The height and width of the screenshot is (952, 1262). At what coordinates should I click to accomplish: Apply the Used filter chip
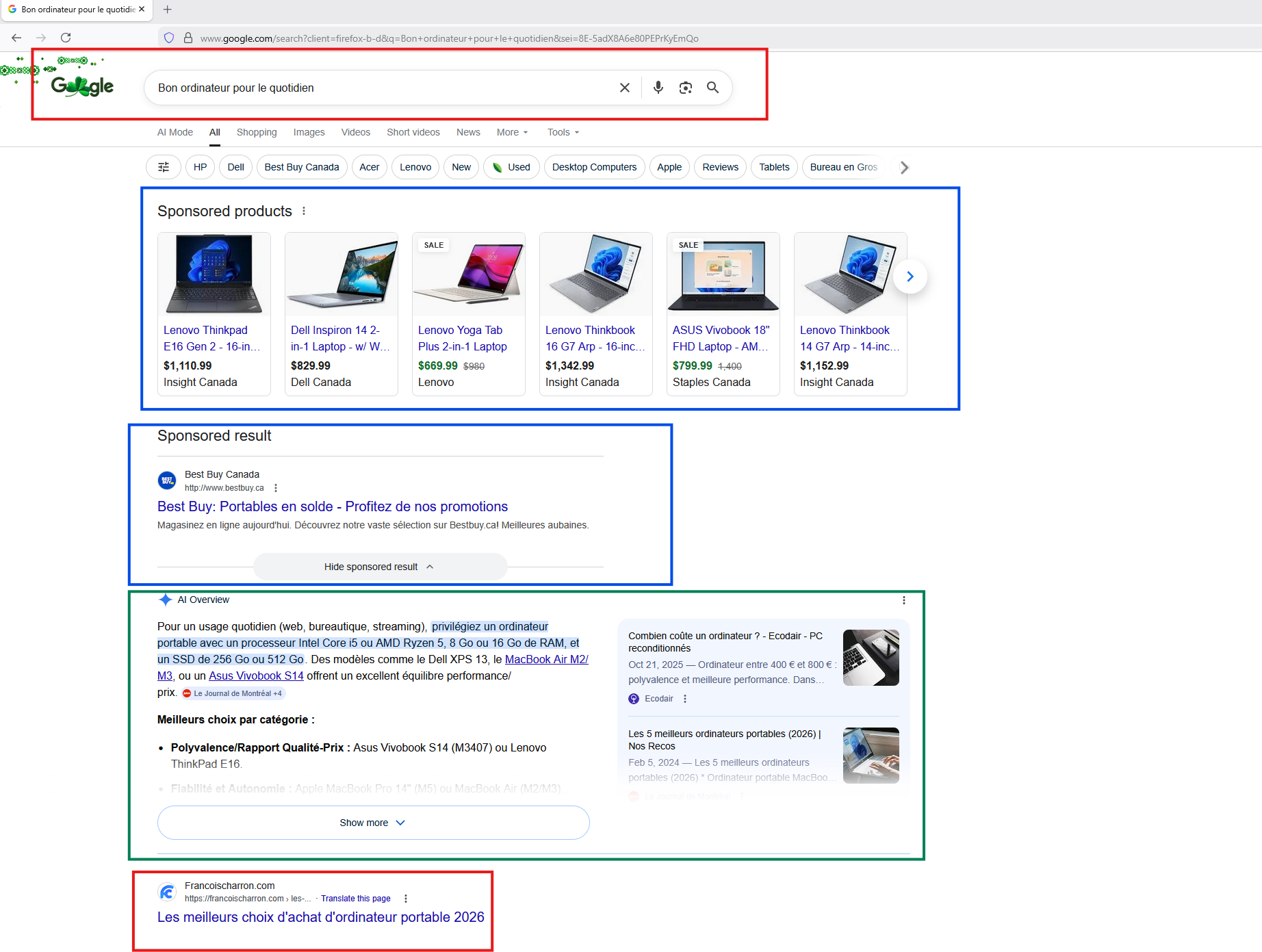click(x=511, y=167)
